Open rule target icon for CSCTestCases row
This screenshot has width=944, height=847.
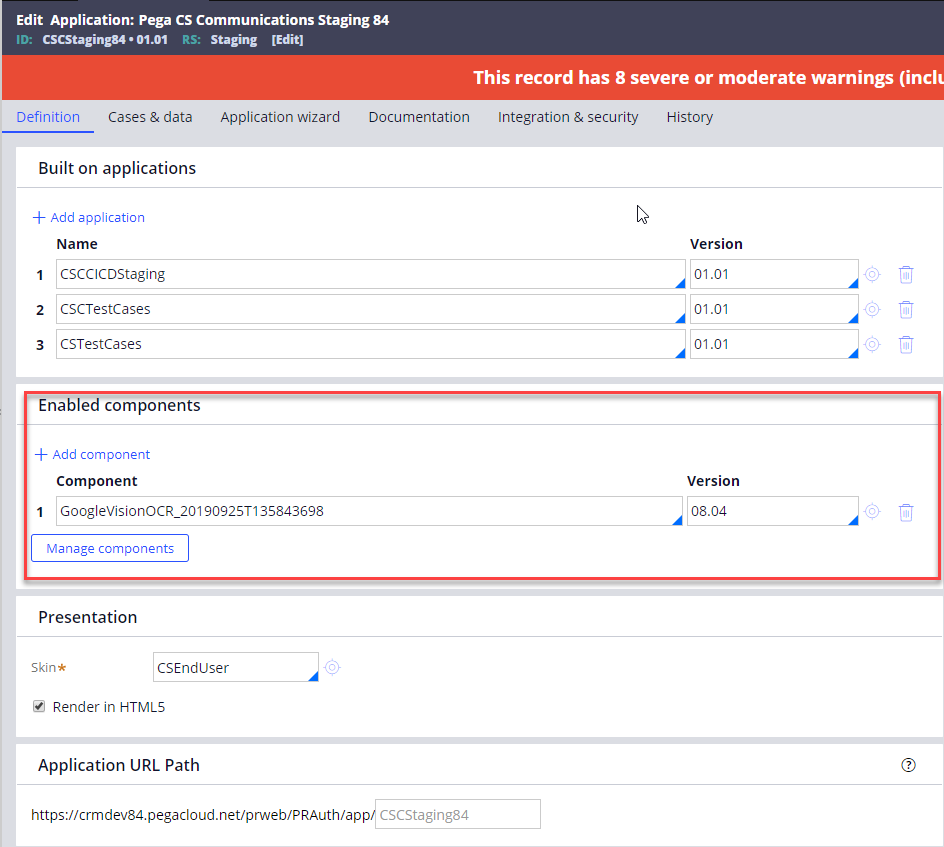pos(872,309)
